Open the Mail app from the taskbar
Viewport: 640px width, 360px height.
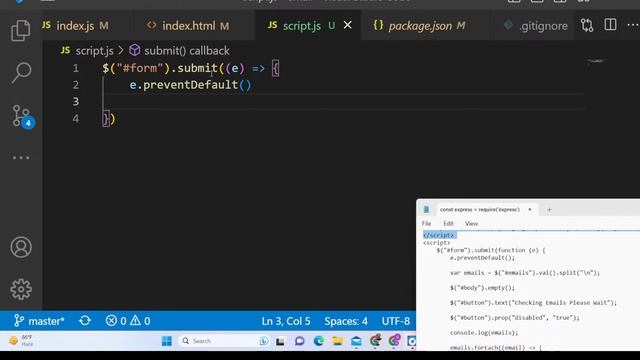356,341
